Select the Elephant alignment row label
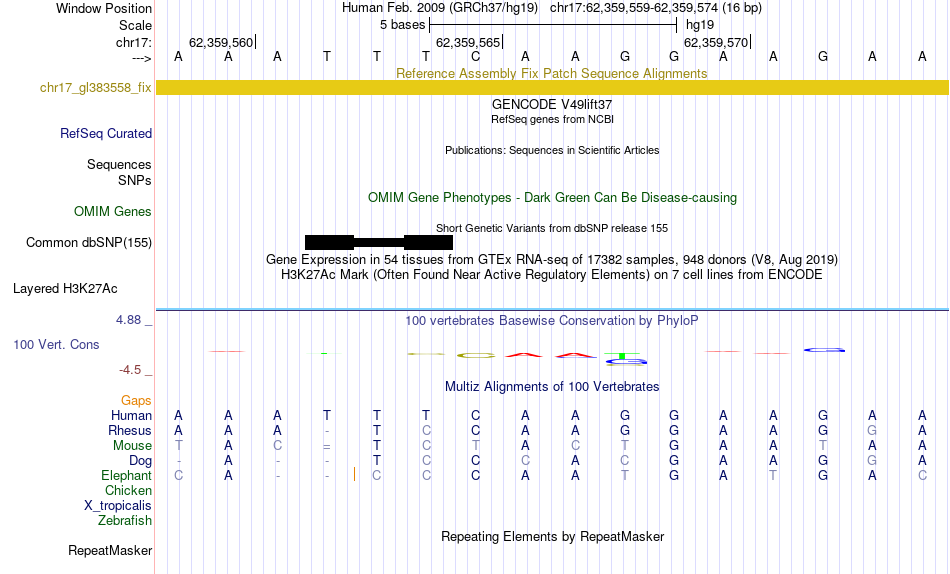Image resolution: width=950 pixels, height=574 pixels. pos(127,476)
